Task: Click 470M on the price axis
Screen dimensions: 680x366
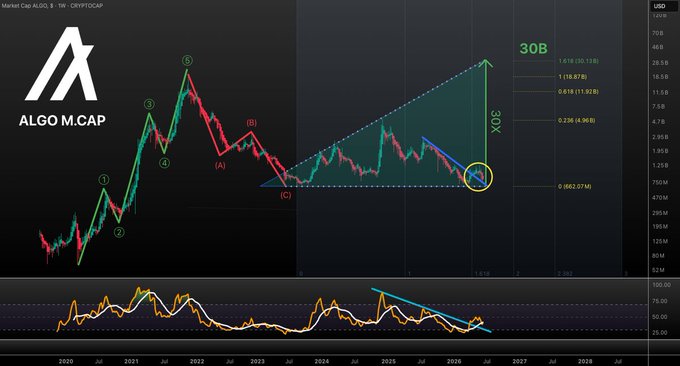Action: 660,198
